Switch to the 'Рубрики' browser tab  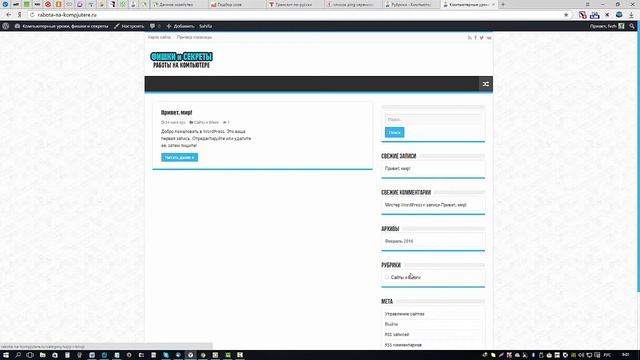411,4
